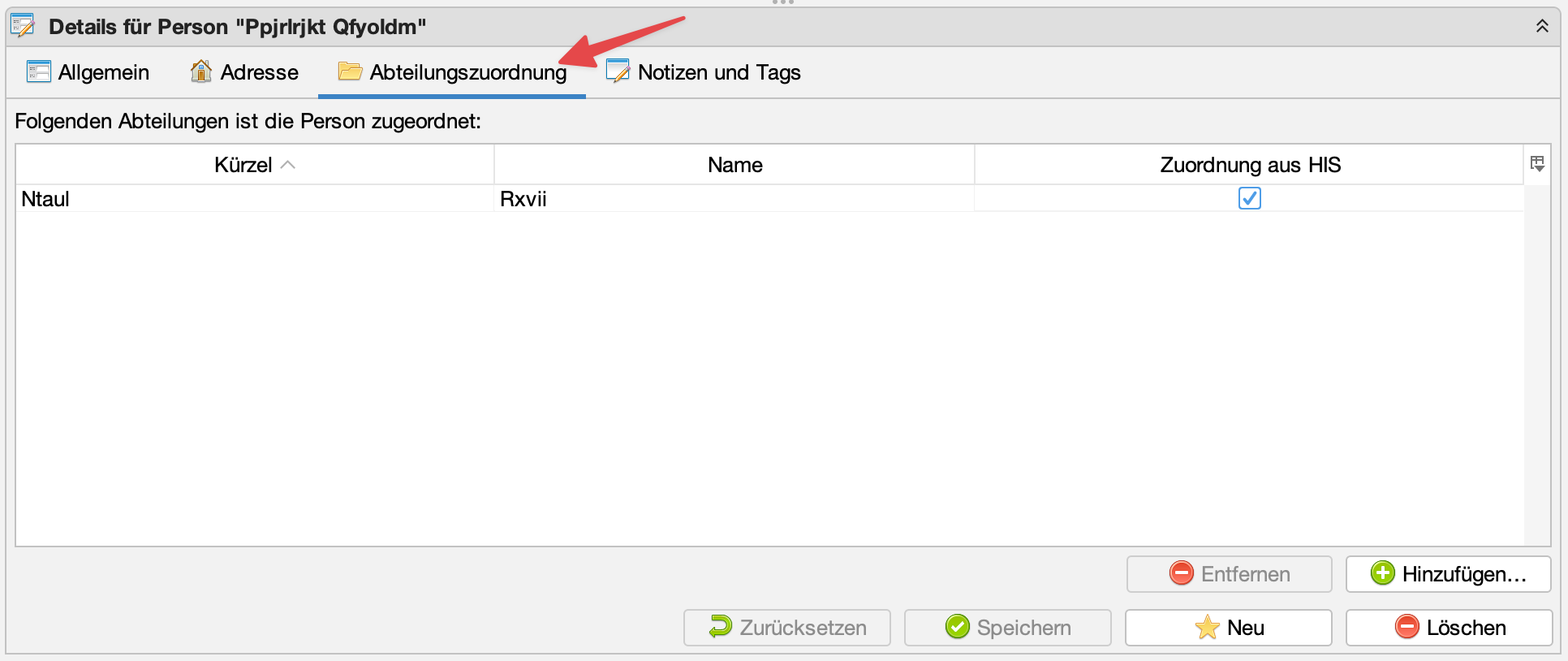The width and height of the screenshot is (1568, 661).
Task: Click the Entfernen button
Action: click(x=1229, y=573)
